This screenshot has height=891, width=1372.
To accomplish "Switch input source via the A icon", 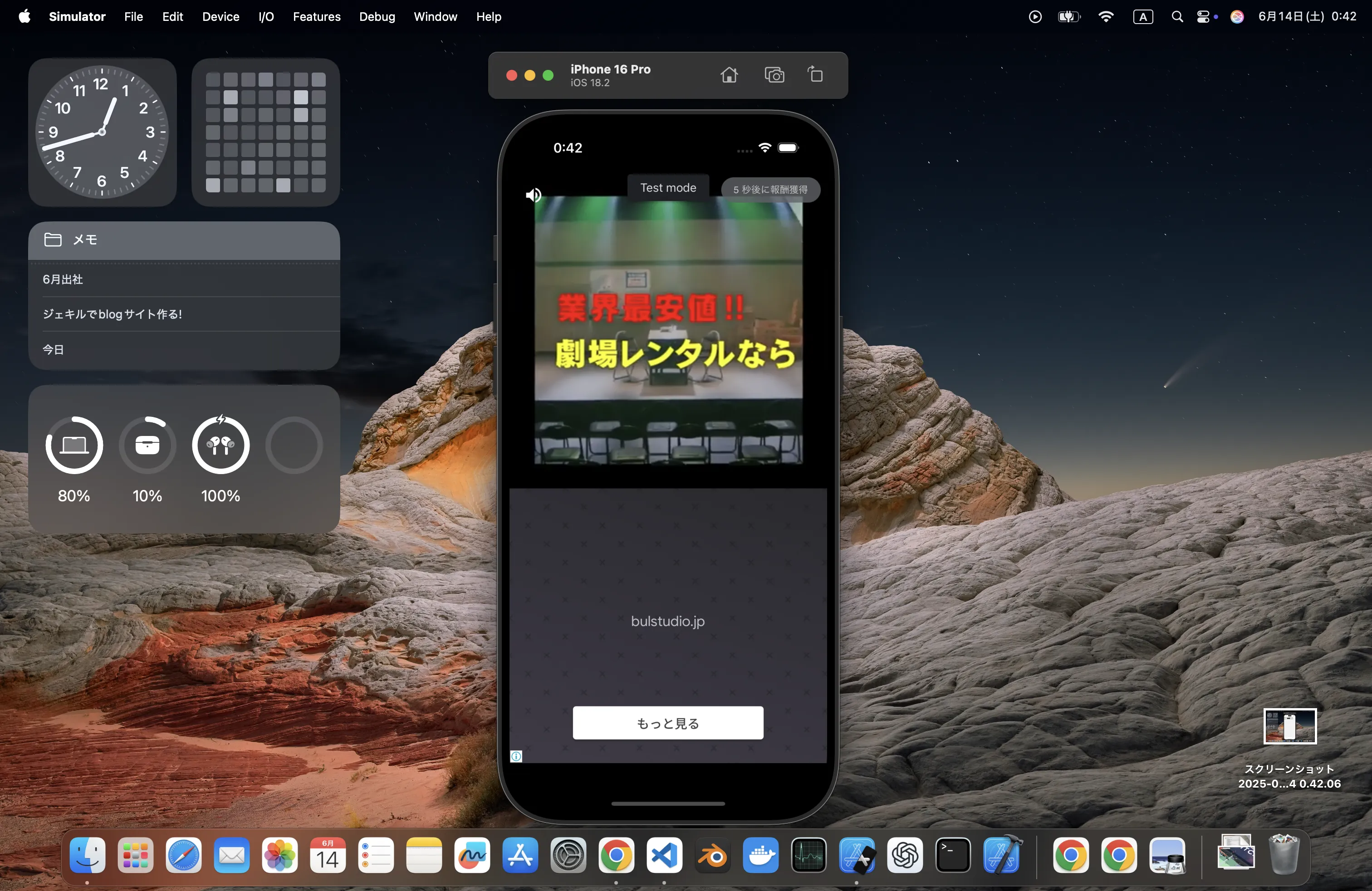I will tap(1142, 17).
